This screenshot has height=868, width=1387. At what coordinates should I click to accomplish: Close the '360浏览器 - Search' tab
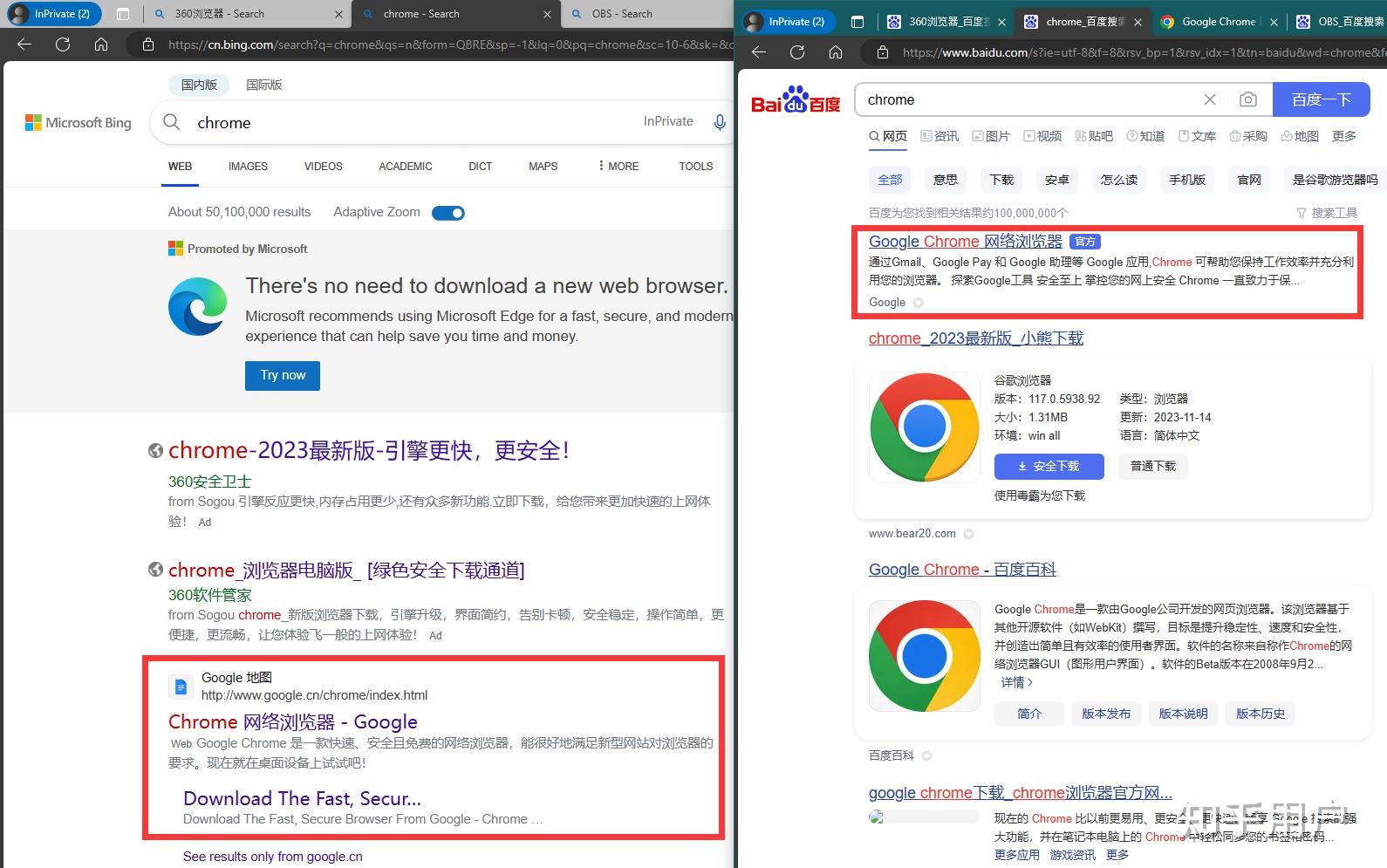338,14
